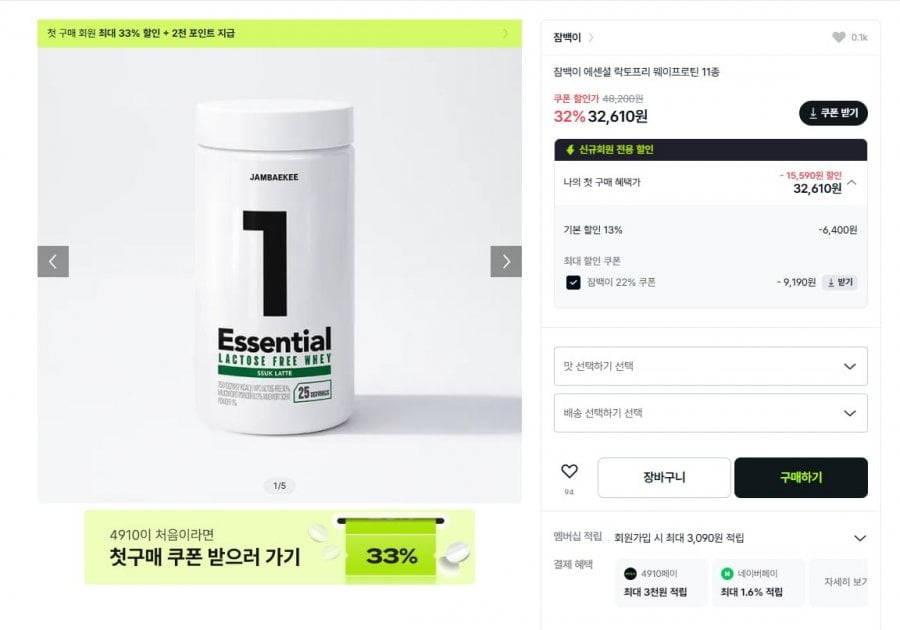Uncheck the 잠백이 22% 쿠폰 checkbox
Screen dimensions: 900x630
tap(573, 282)
